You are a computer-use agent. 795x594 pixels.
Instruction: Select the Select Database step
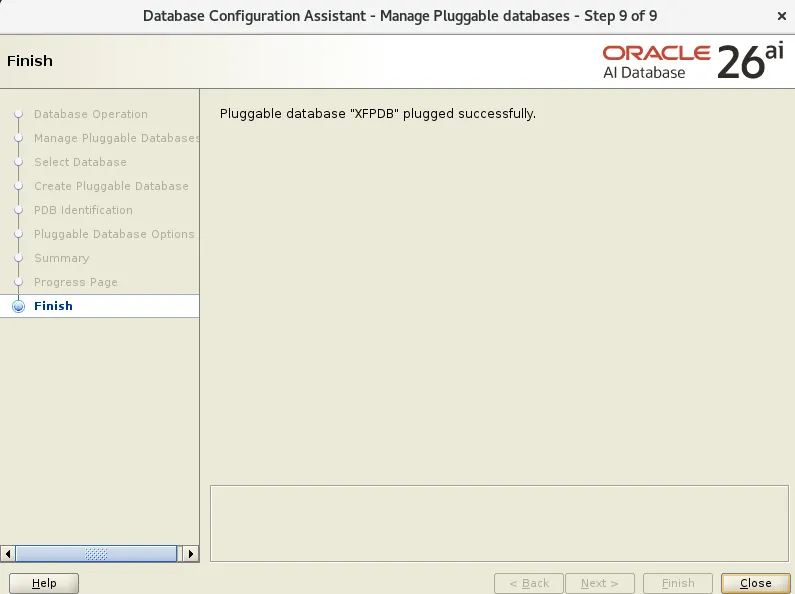click(x=80, y=162)
